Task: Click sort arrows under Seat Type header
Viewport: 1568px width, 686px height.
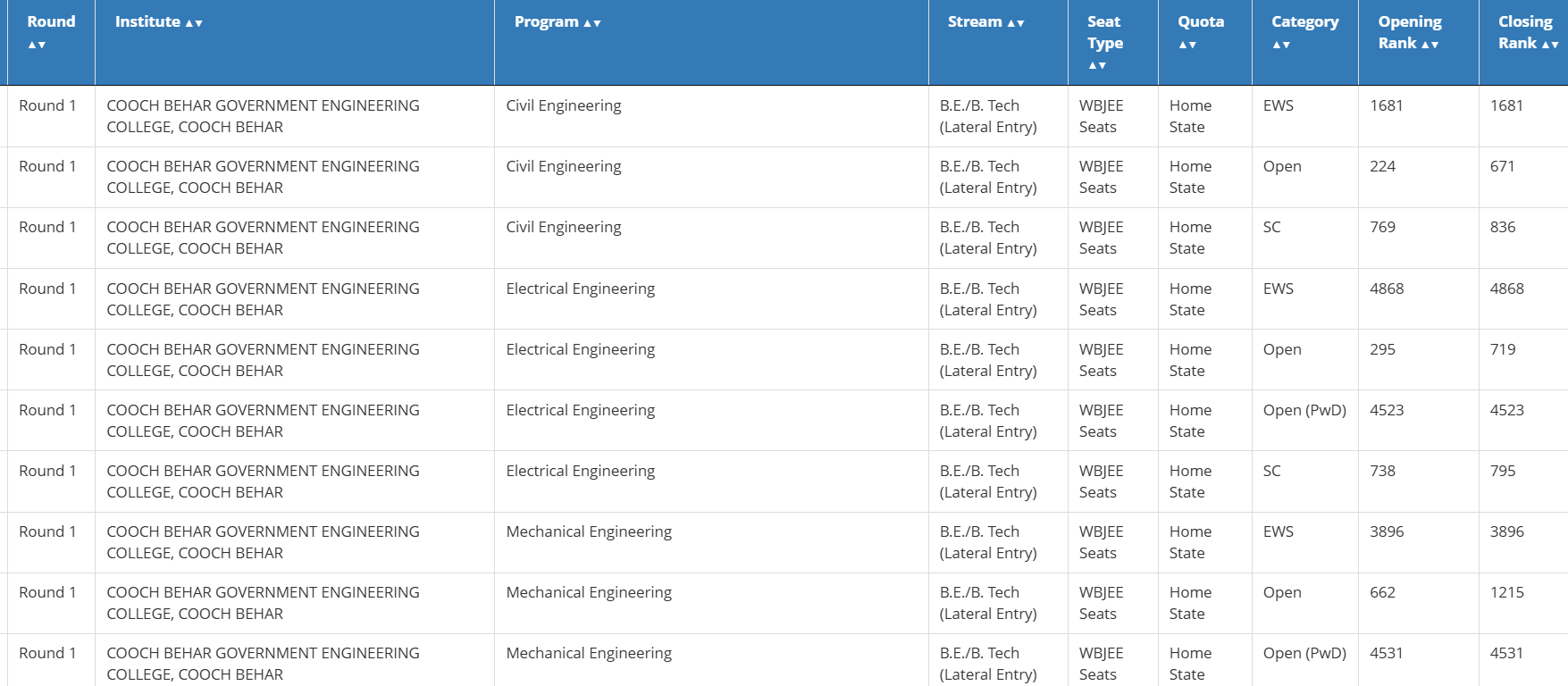Action: point(1097,65)
